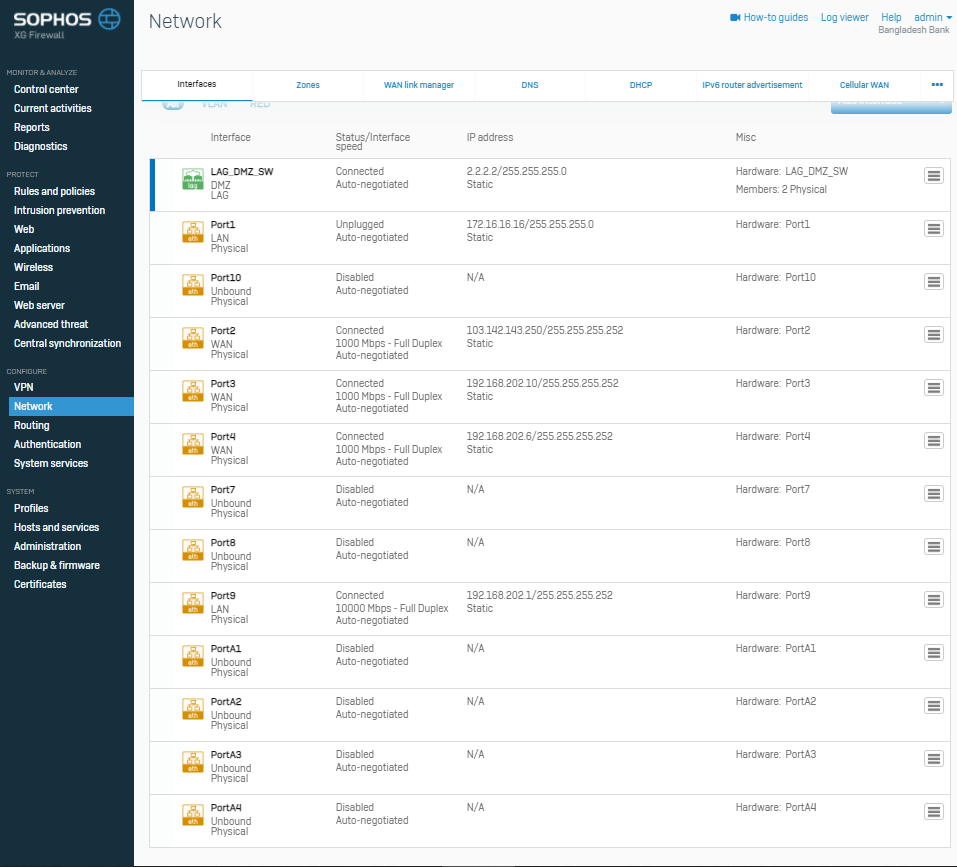Screen dimensions: 957x867
Task: Switch to the DNS tab
Action: (530, 85)
